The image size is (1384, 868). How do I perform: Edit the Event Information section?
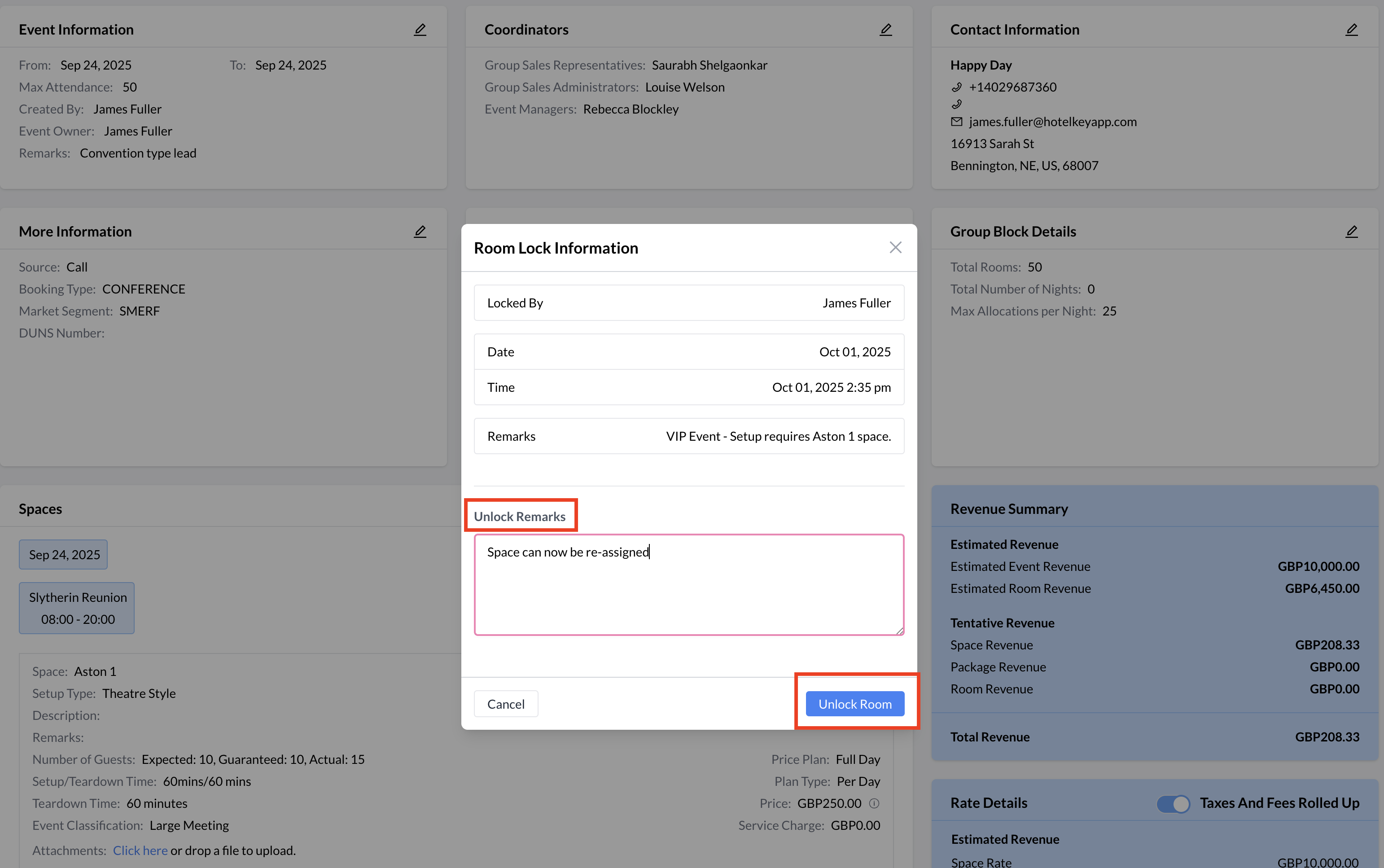(x=420, y=29)
